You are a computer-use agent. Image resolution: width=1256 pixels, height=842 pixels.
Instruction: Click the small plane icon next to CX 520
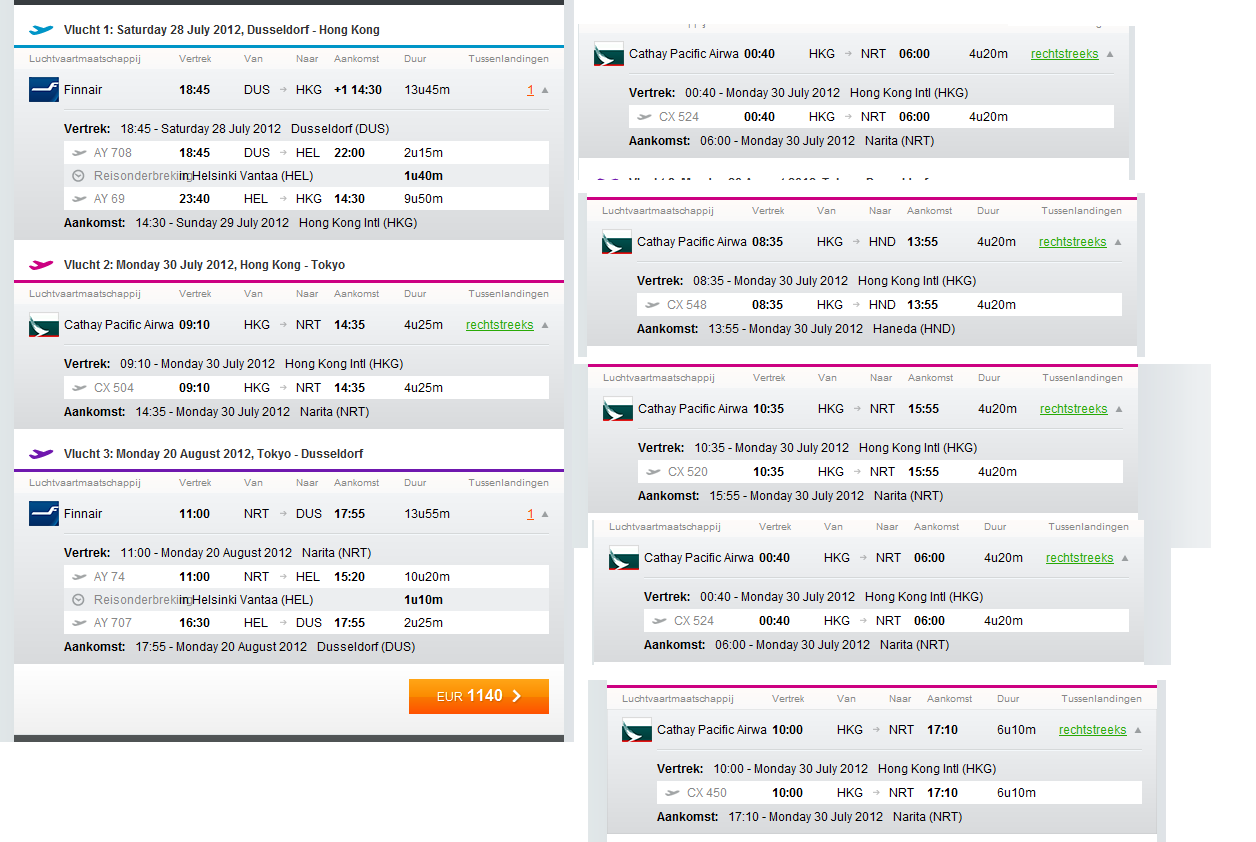point(653,472)
